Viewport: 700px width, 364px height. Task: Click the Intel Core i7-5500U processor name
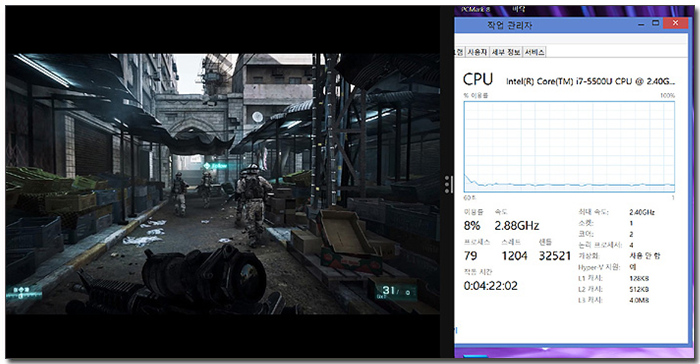590,81
